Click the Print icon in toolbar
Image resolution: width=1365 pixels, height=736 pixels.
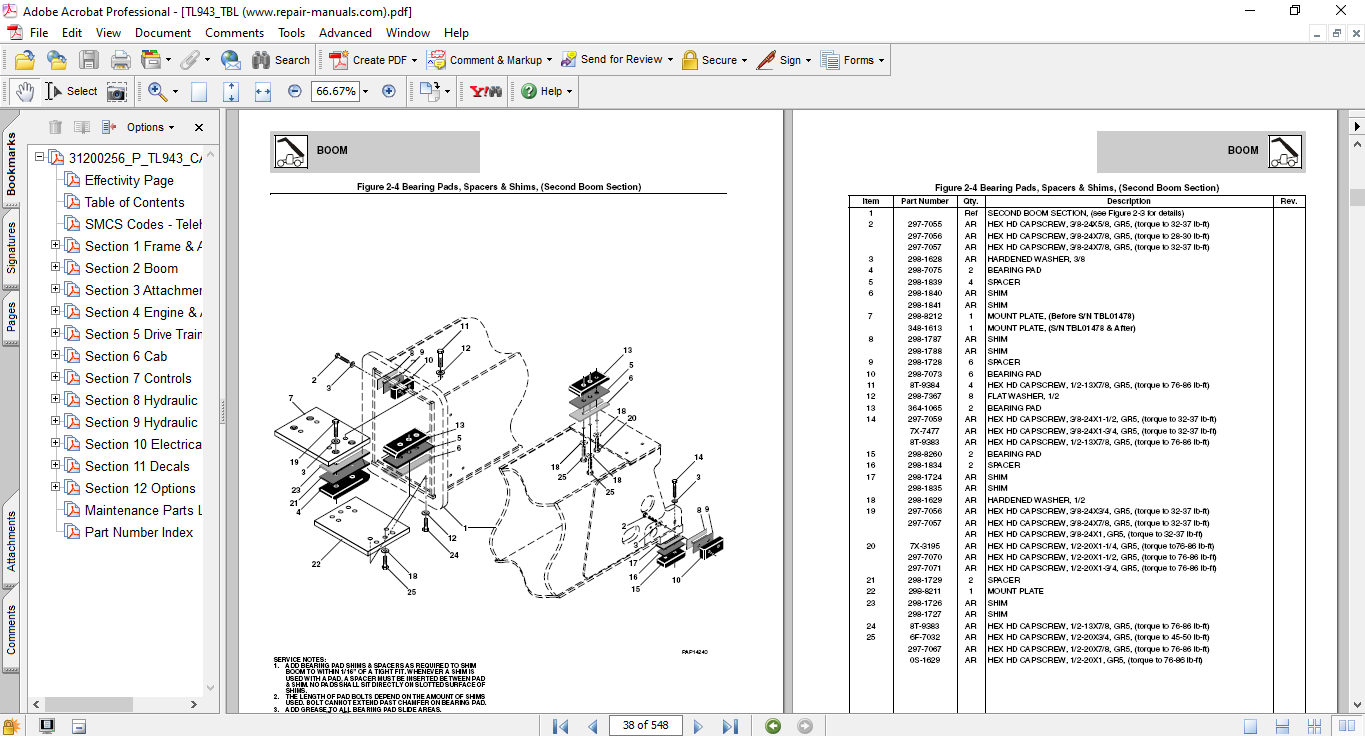coord(120,60)
